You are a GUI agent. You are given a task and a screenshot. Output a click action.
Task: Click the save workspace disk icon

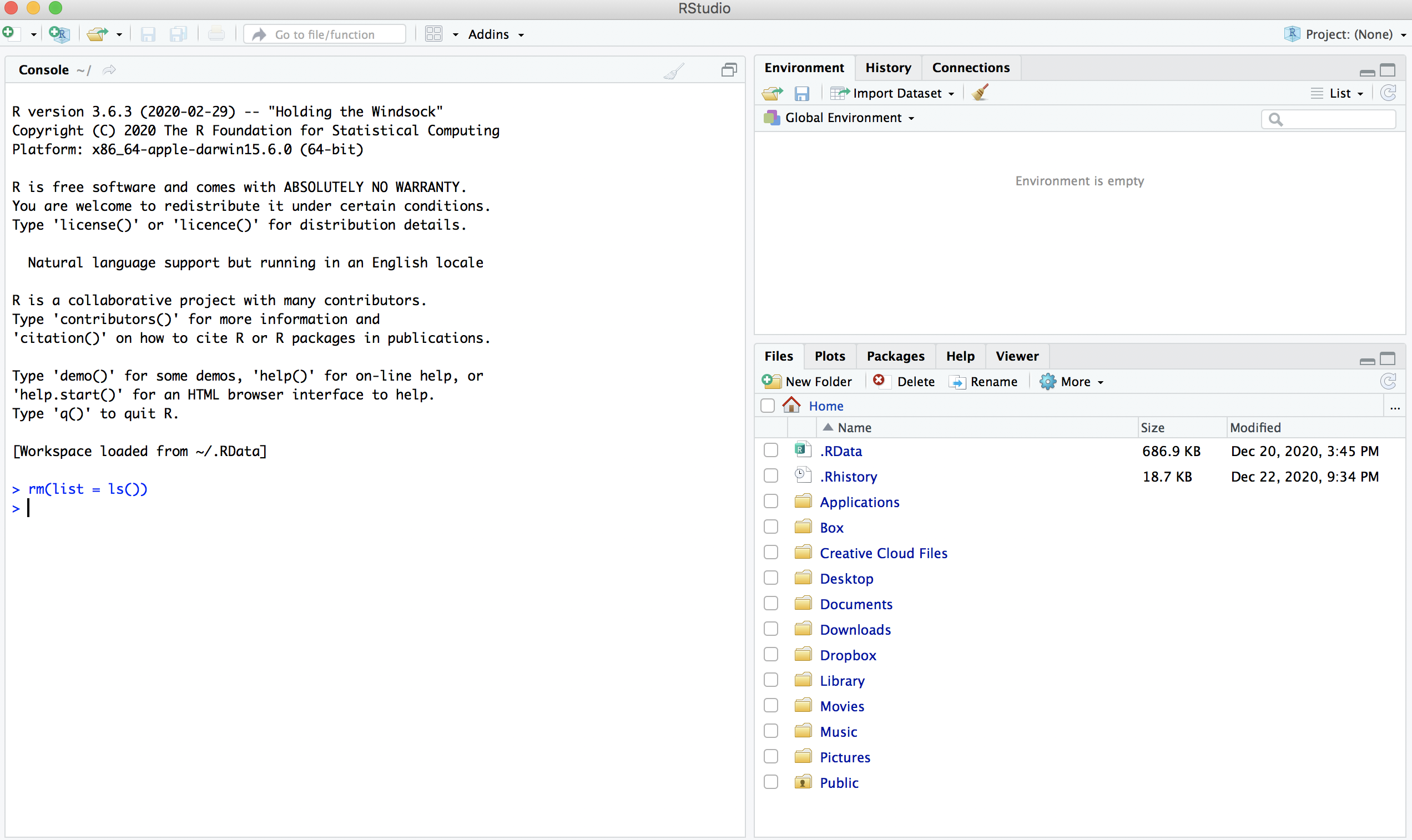click(x=801, y=93)
